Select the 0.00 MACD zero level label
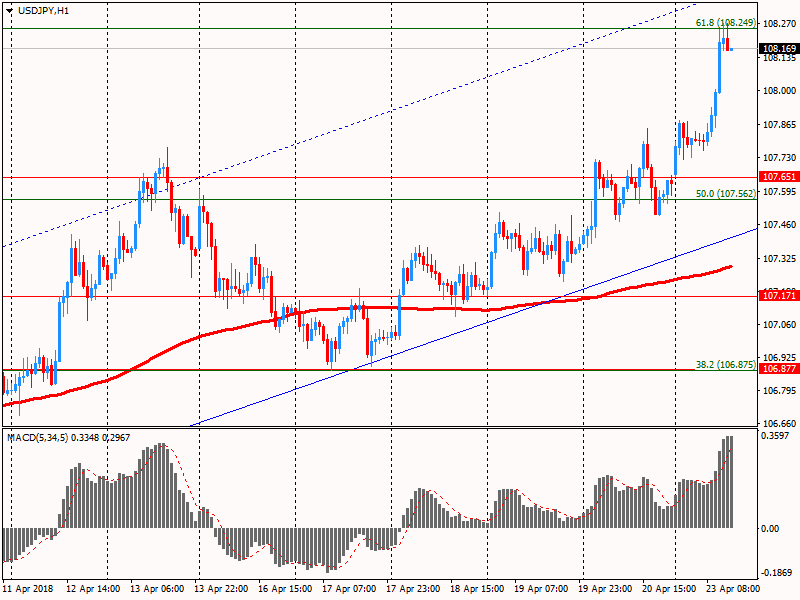Image resolution: width=800 pixels, height=600 pixels. point(770,529)
